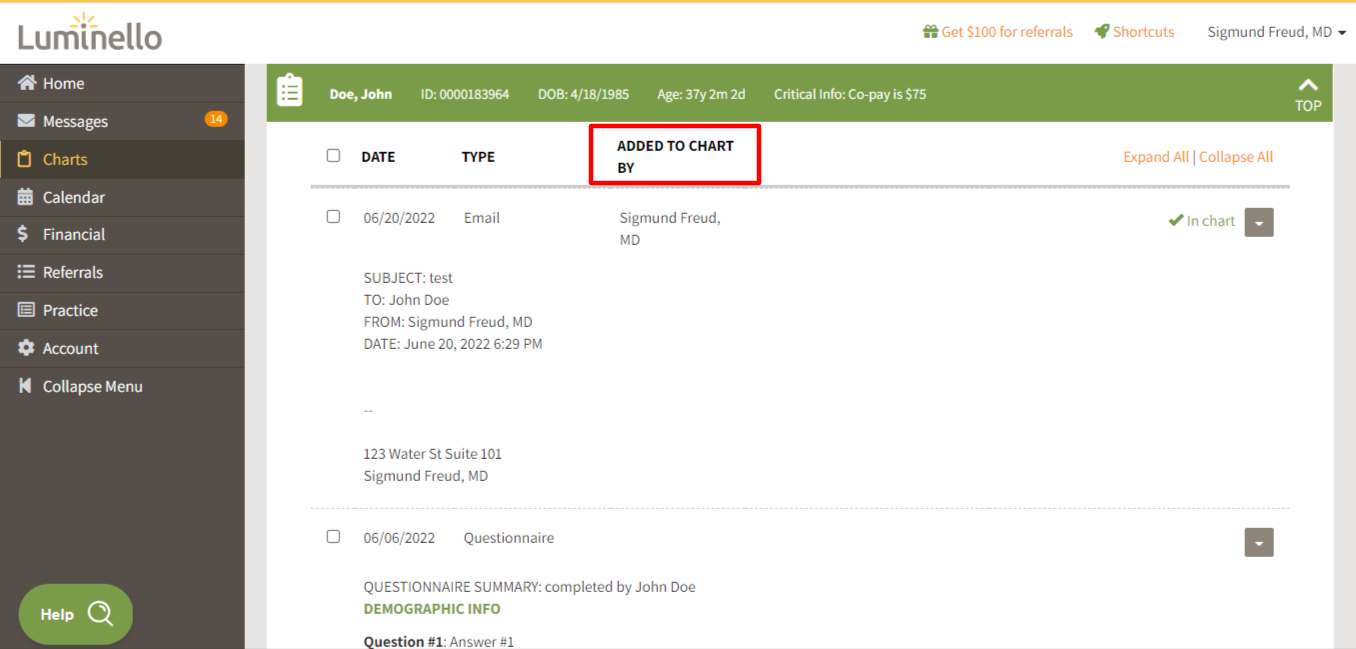Open Account in the sidebar menu
Image resolution: width=1356 pixels, height=649 pixels.
(x=122, y=348)
